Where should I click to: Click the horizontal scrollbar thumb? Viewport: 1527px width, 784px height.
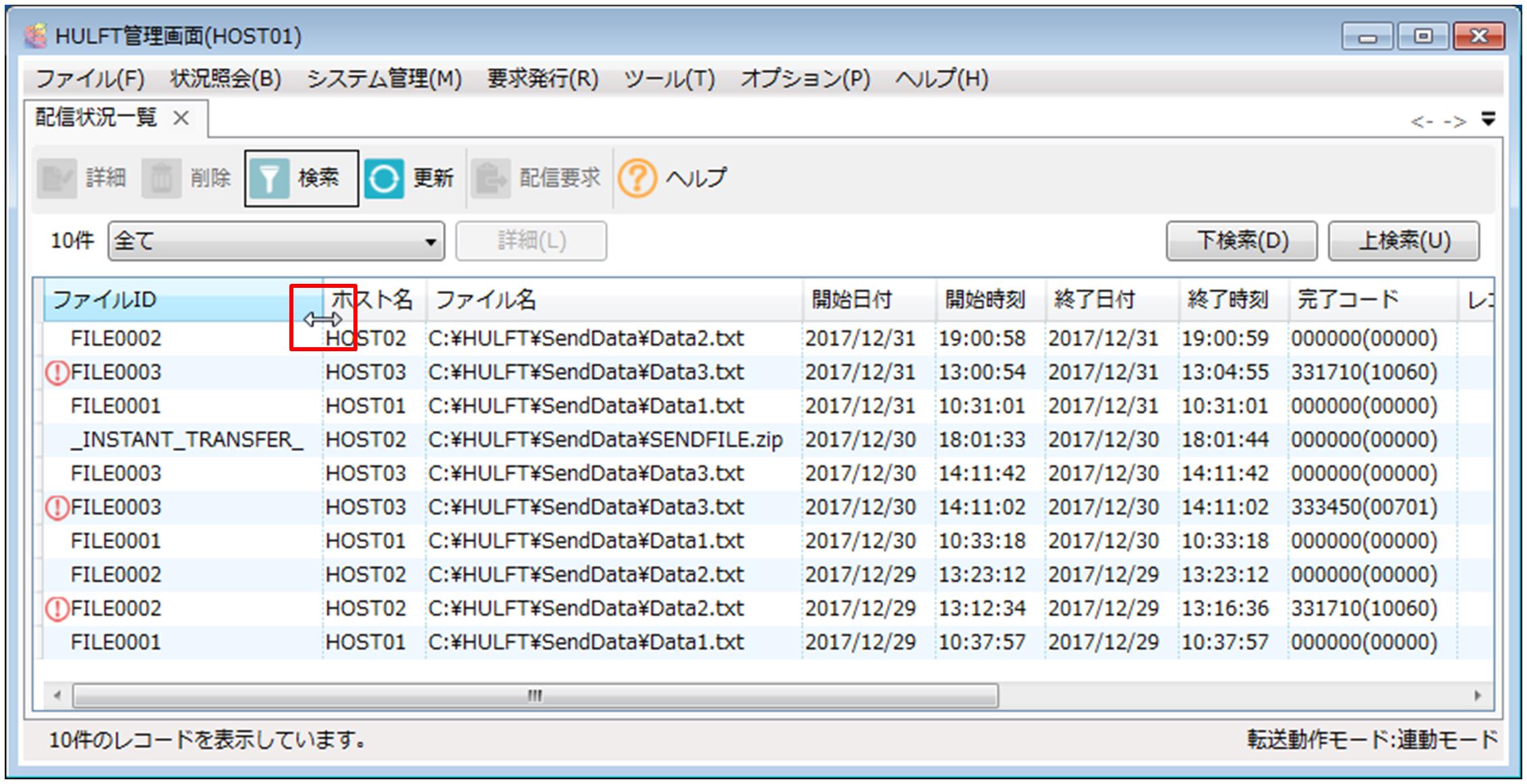(x=535, y=695)
